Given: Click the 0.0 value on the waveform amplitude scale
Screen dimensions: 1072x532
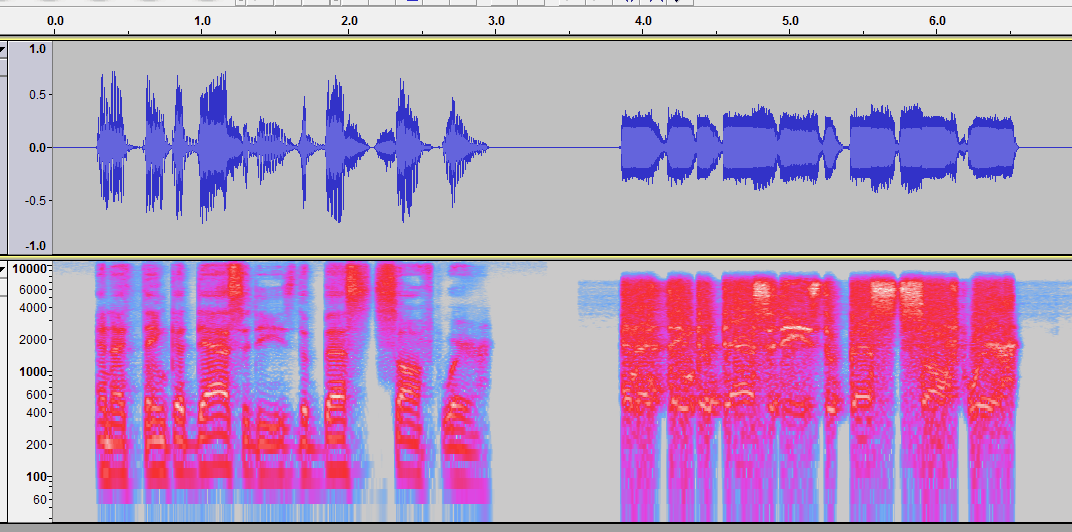Looking at the screenshot, I should point(38,148).
